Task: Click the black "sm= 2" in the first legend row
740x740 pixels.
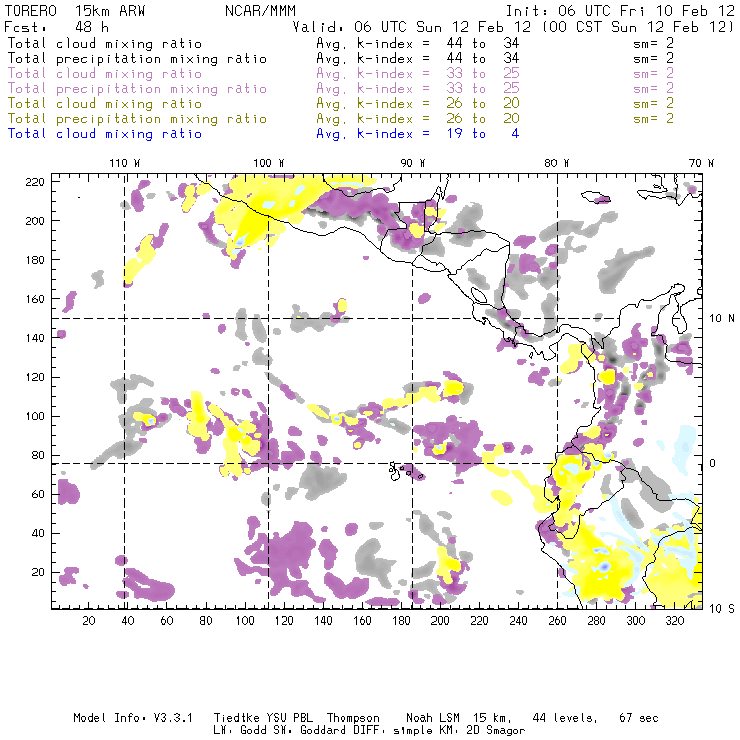Action: 653,43
